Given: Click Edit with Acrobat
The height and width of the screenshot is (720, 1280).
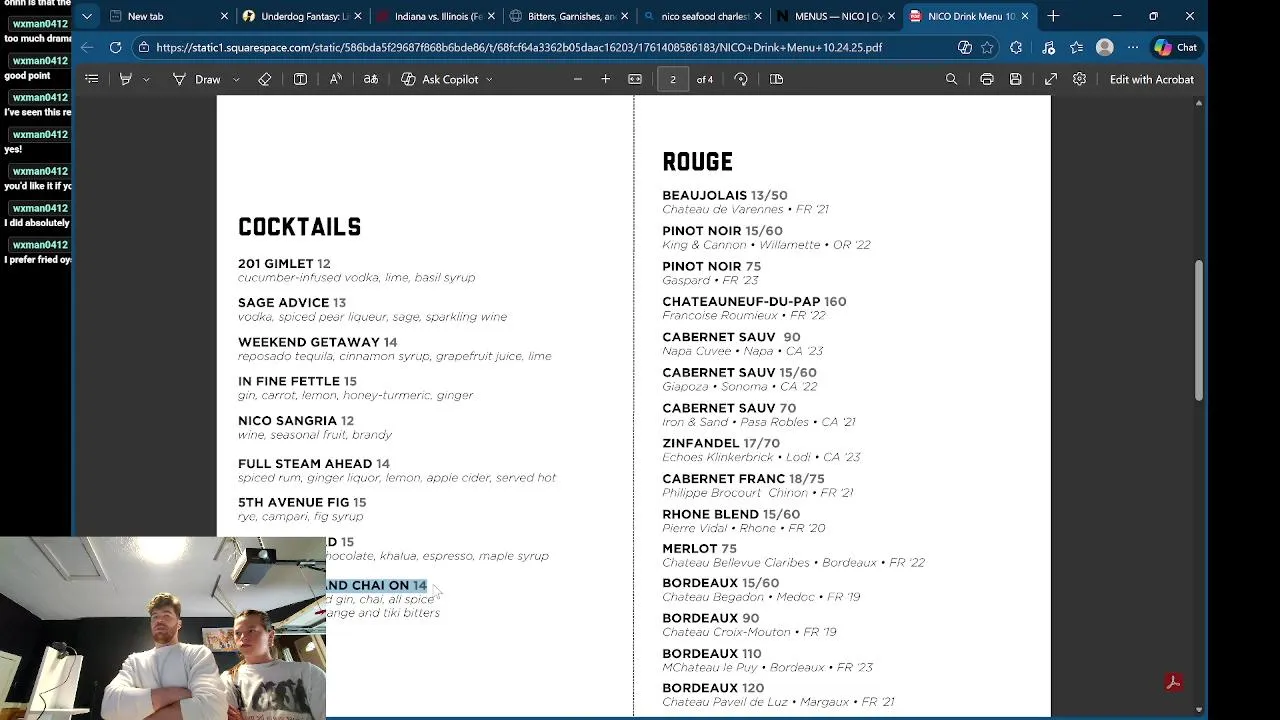Looking at the screenshot, I should [x=1152, y=79].
